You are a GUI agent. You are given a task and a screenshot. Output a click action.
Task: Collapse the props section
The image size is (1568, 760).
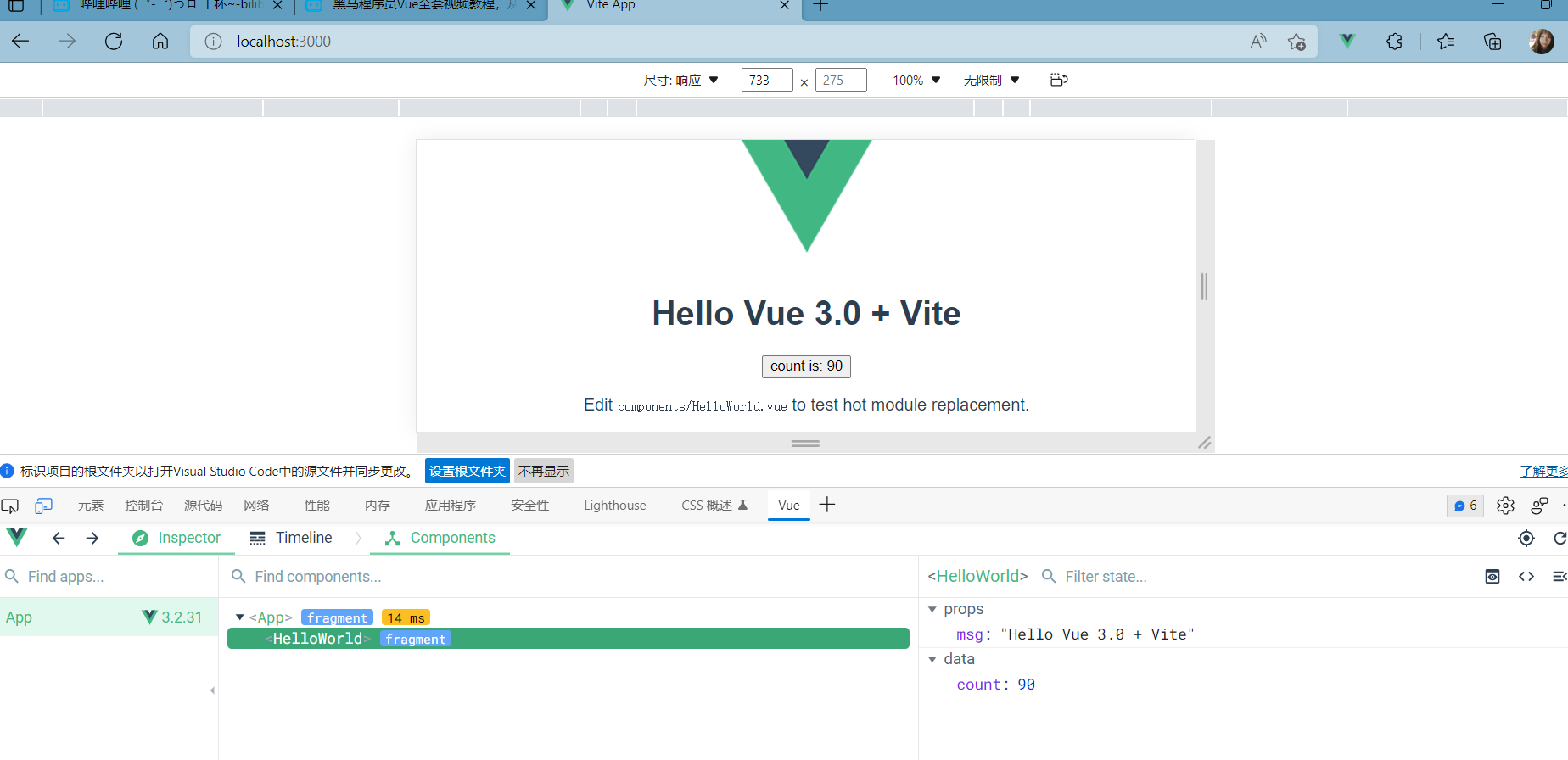[x=932, y=609]
